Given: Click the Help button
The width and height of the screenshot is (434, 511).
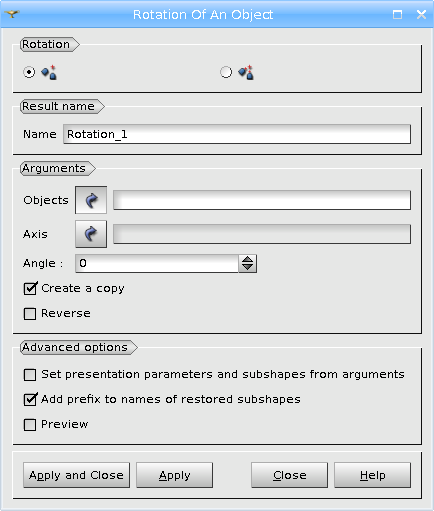Looking at the screenshot, I should [372, 475].
